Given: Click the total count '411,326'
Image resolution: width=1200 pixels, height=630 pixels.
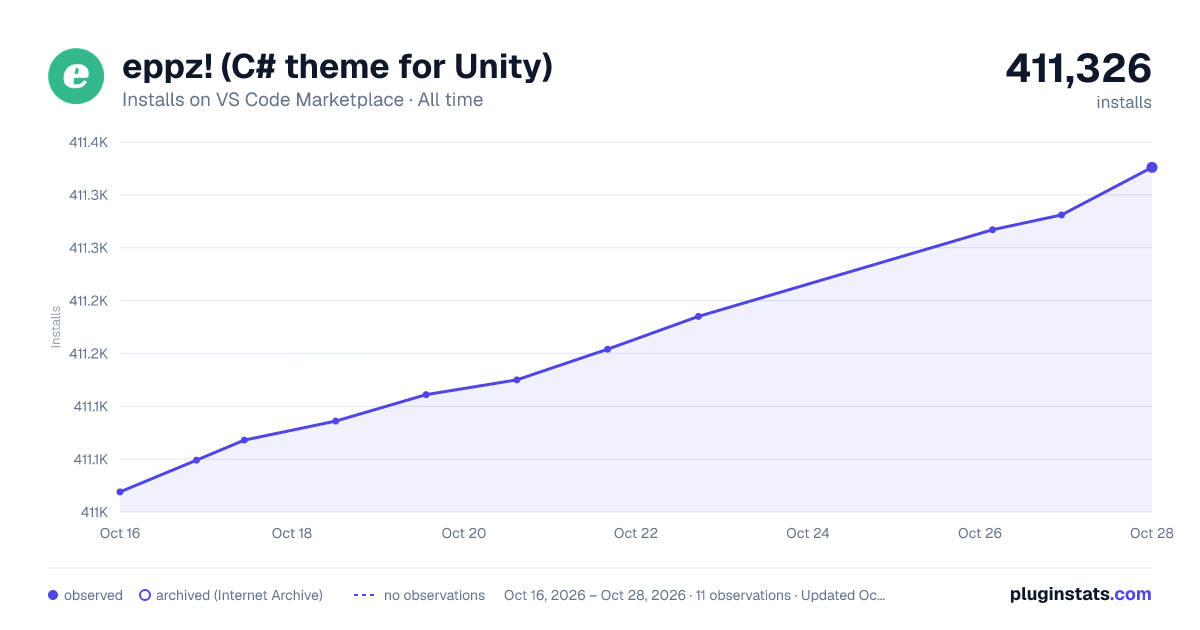Looking at the screenshot, I should click(1078, 68).
